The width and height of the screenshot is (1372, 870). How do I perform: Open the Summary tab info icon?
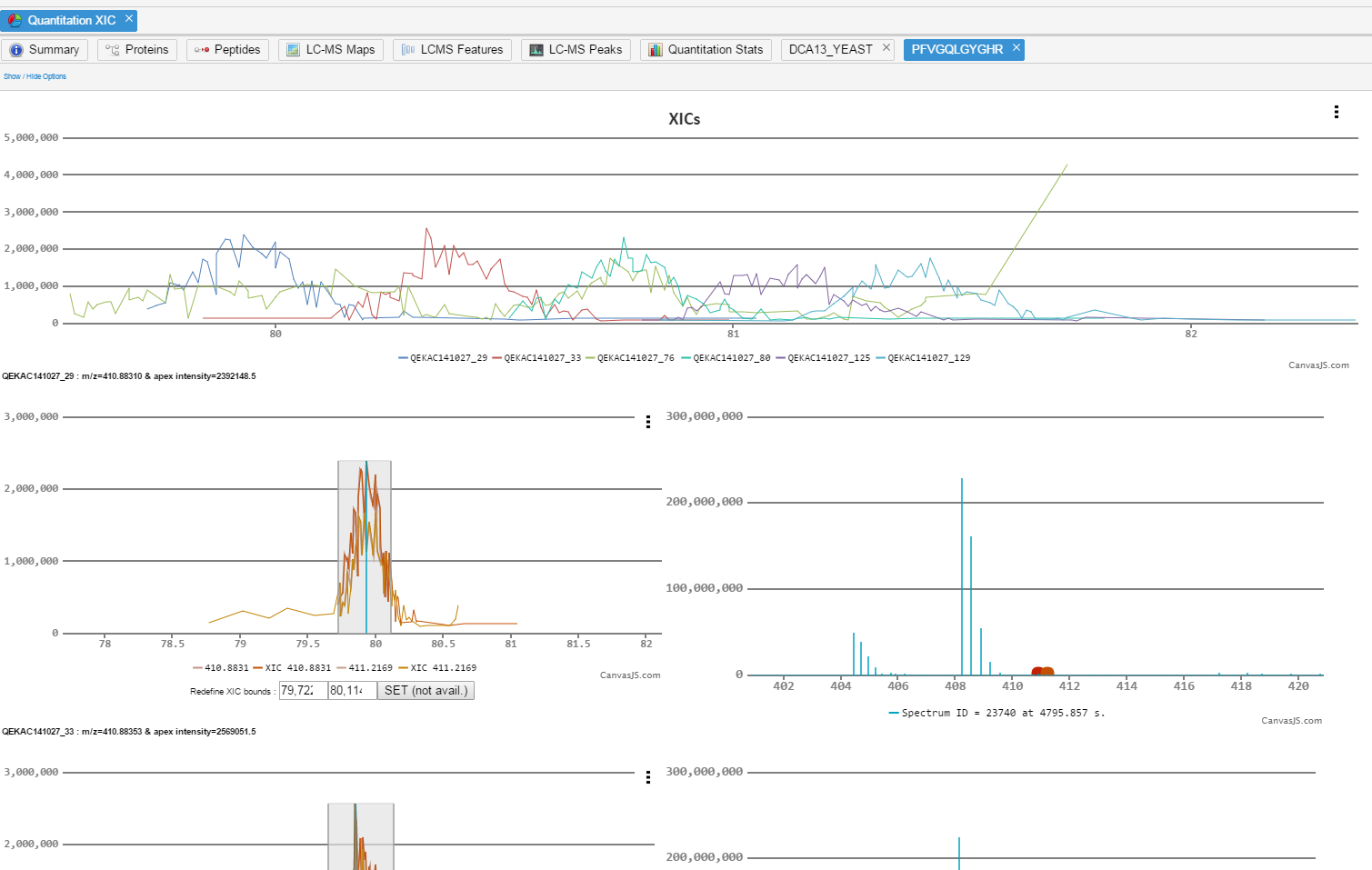point(16,50)
